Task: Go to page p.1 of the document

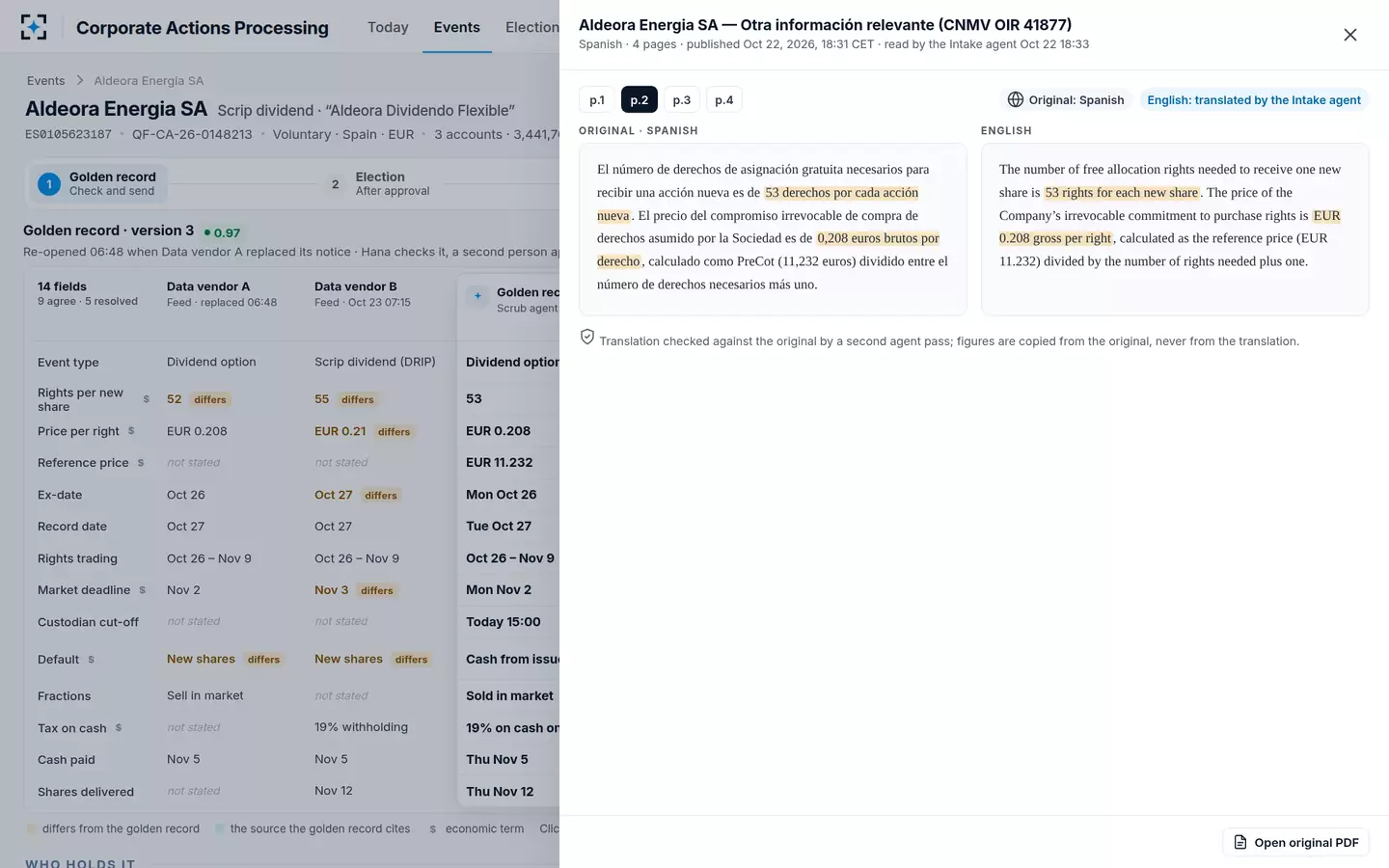Action: tap(597, 99)
